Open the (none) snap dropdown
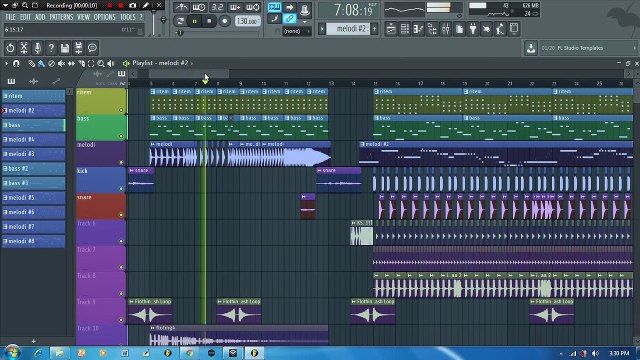Viewport: 640px width, 360px height. coord(297,31)
